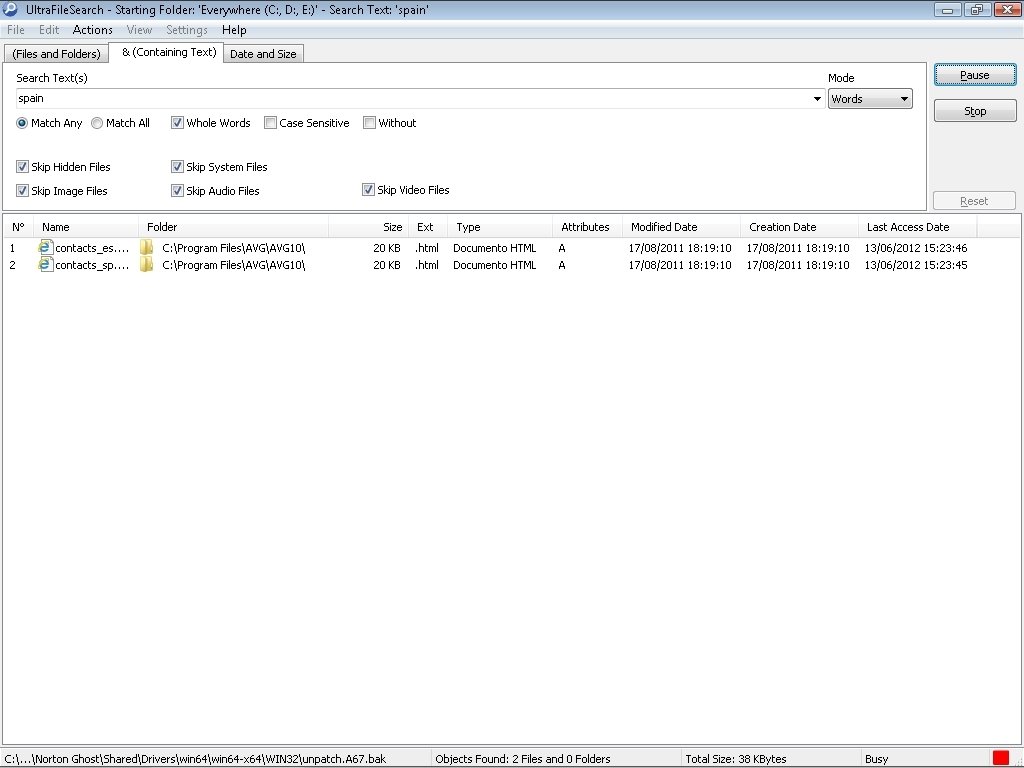Open the File menu
The height and width of the screenshot is (768, 1024).
[x=16, y=30]
